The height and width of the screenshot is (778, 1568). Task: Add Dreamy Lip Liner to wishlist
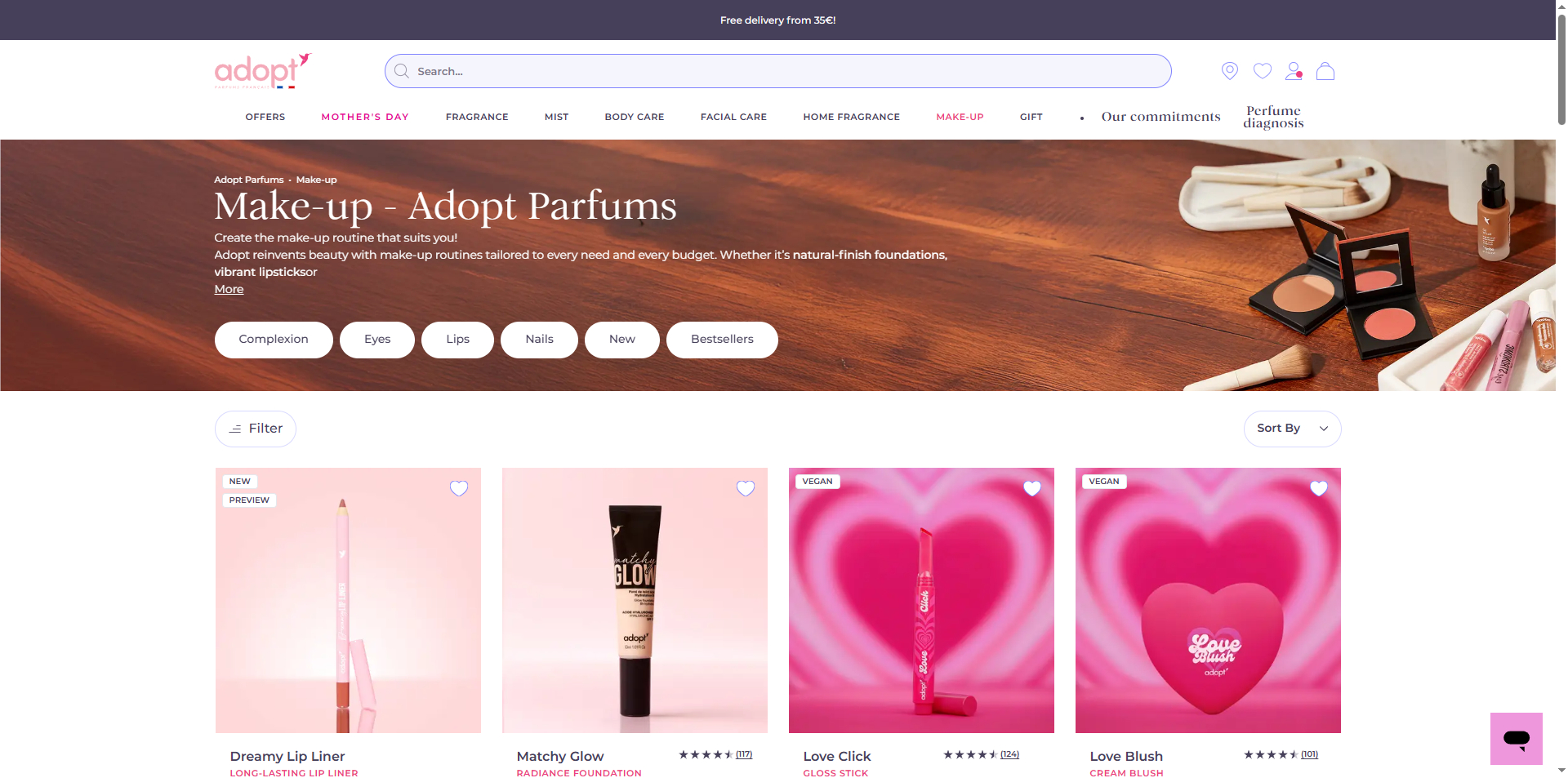459,488
